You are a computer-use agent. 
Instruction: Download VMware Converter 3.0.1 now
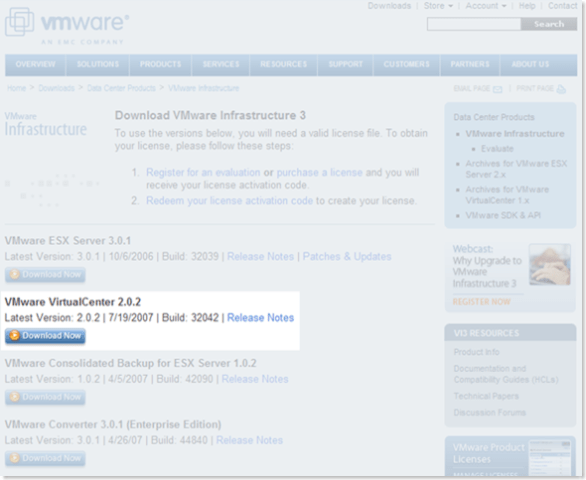click(x=45, y=458)
